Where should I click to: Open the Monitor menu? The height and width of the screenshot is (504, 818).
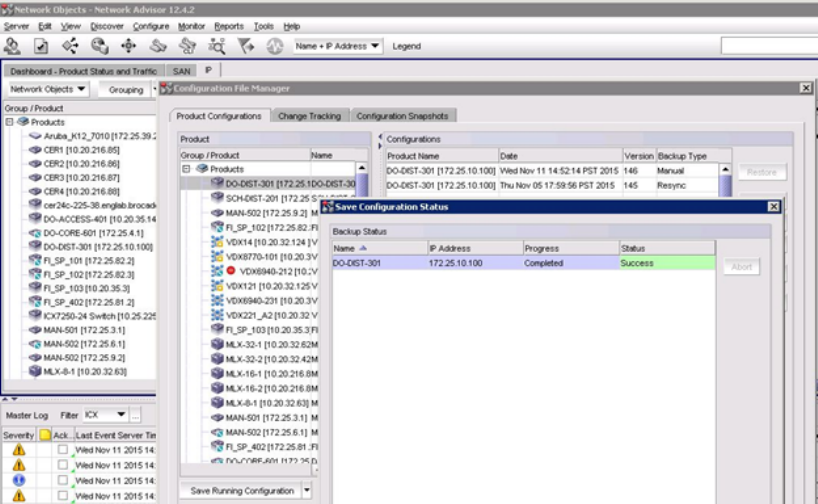(191, 26)
